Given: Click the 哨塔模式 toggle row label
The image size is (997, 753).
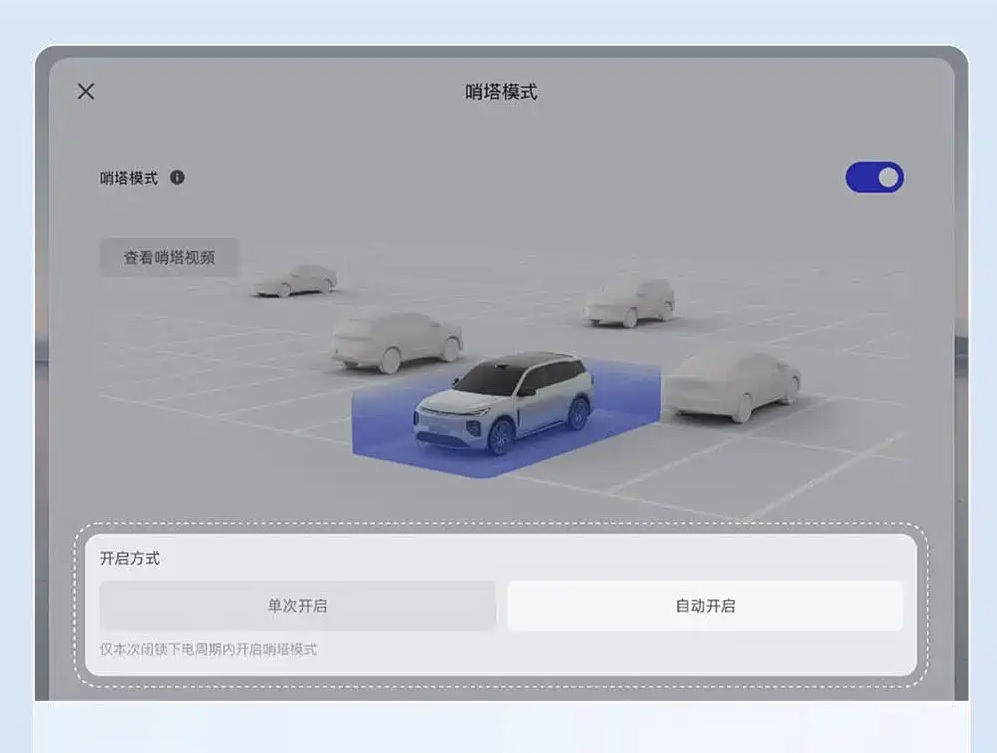Looking at the screenshot, I should 128,178.
